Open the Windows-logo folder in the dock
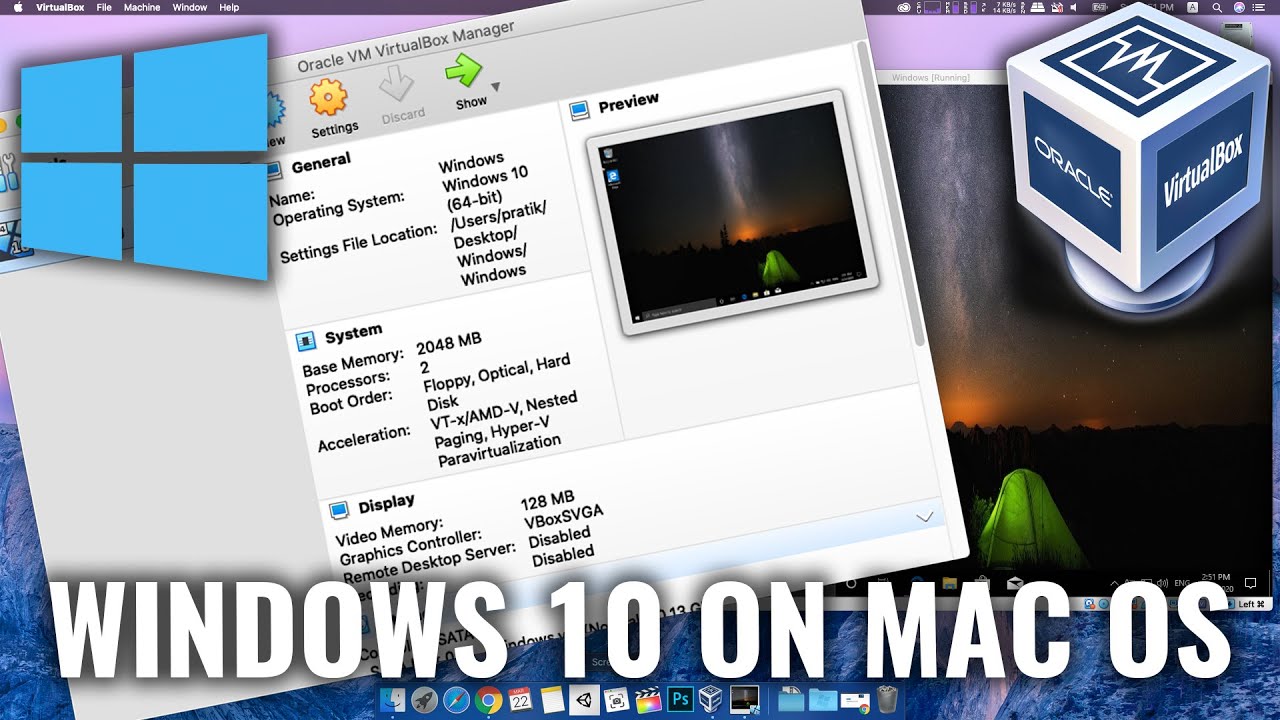The height and width of the screenshot is (720, 1280). pyautogui.click(x=823, y=700)
